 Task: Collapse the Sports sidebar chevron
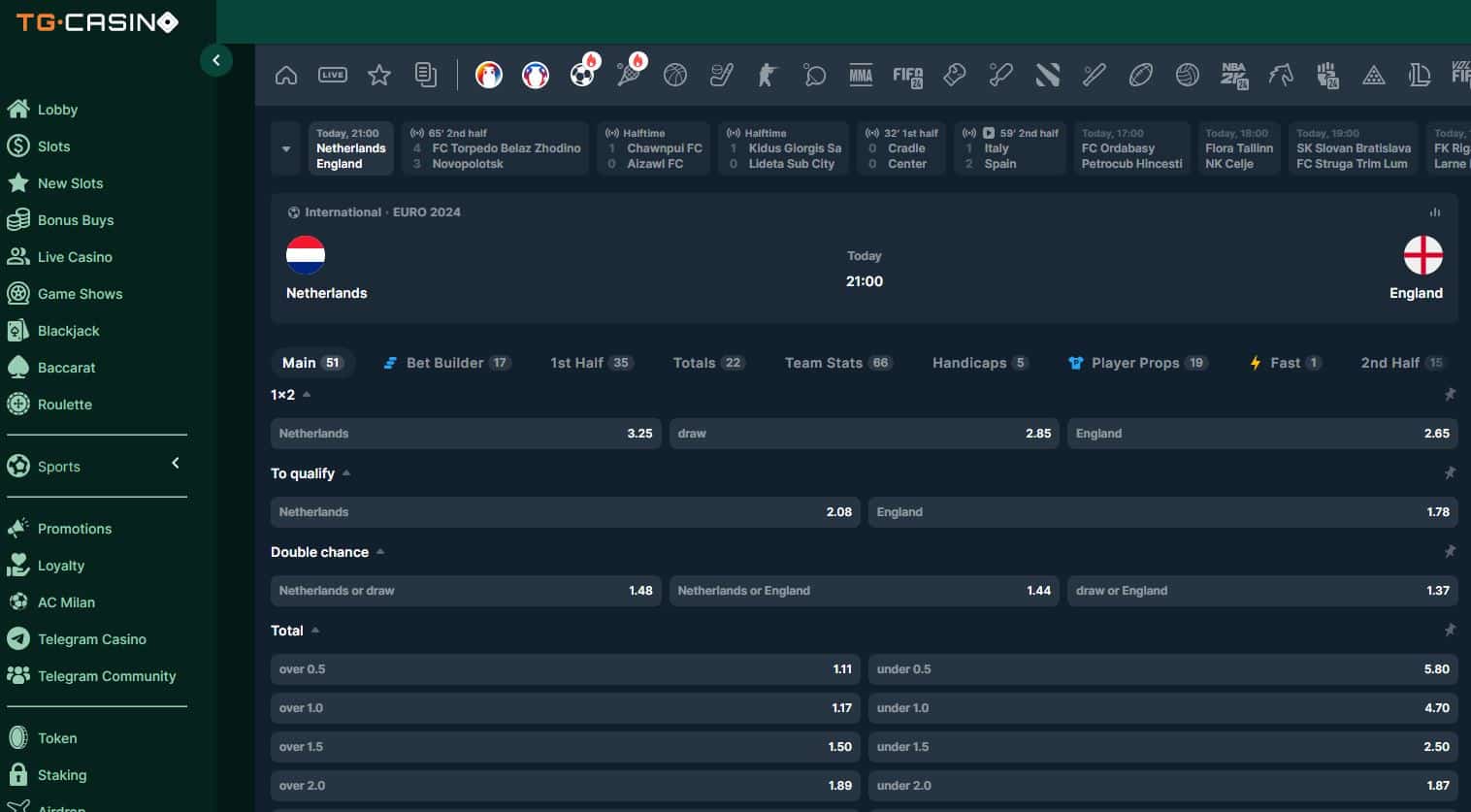[176, 464]
